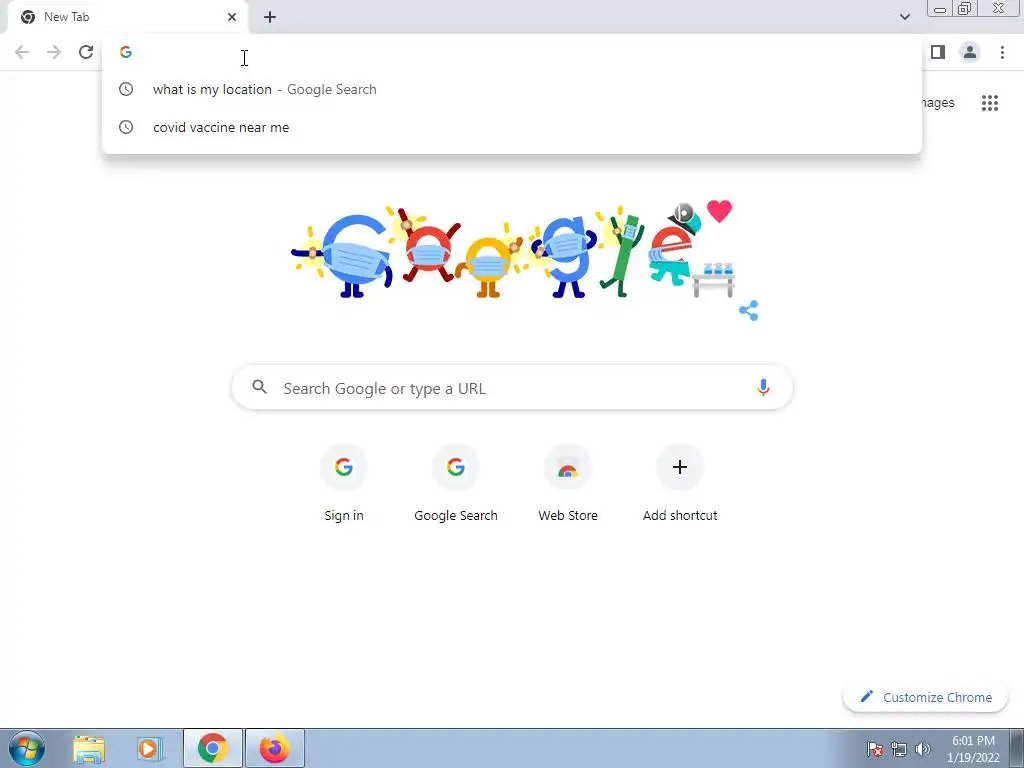1024x768 pixels.
Task: Open the Chrome profile avatar
Action: point(970,52)
